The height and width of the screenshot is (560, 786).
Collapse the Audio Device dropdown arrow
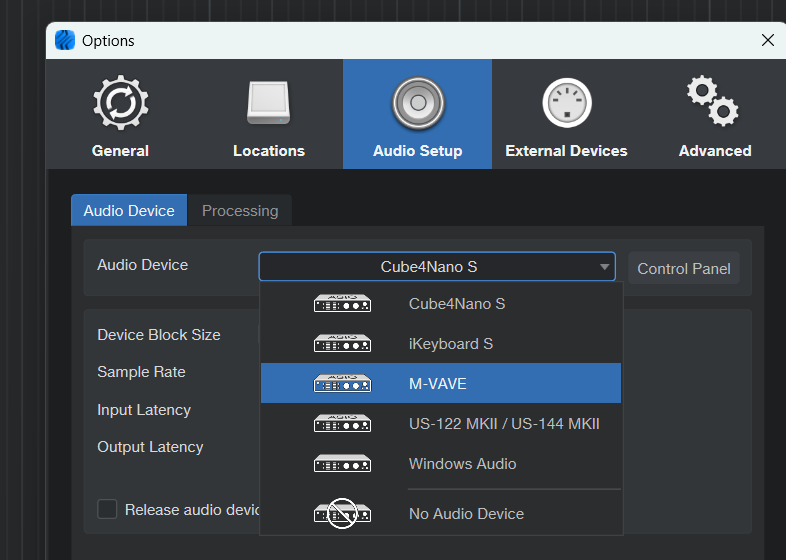click(x=604, y=267)
